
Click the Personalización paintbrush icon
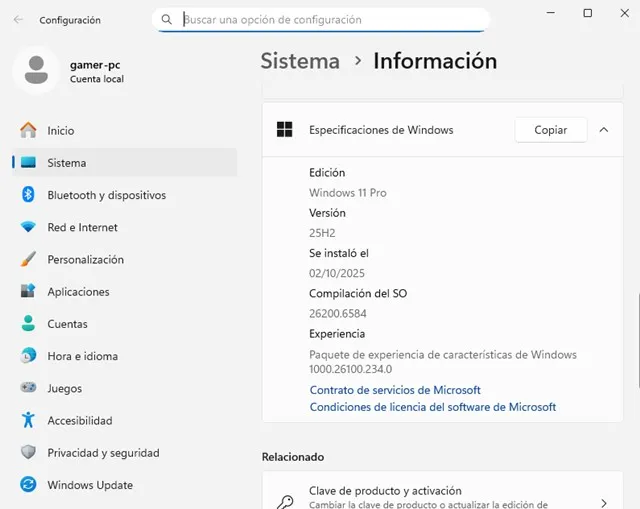28,260
